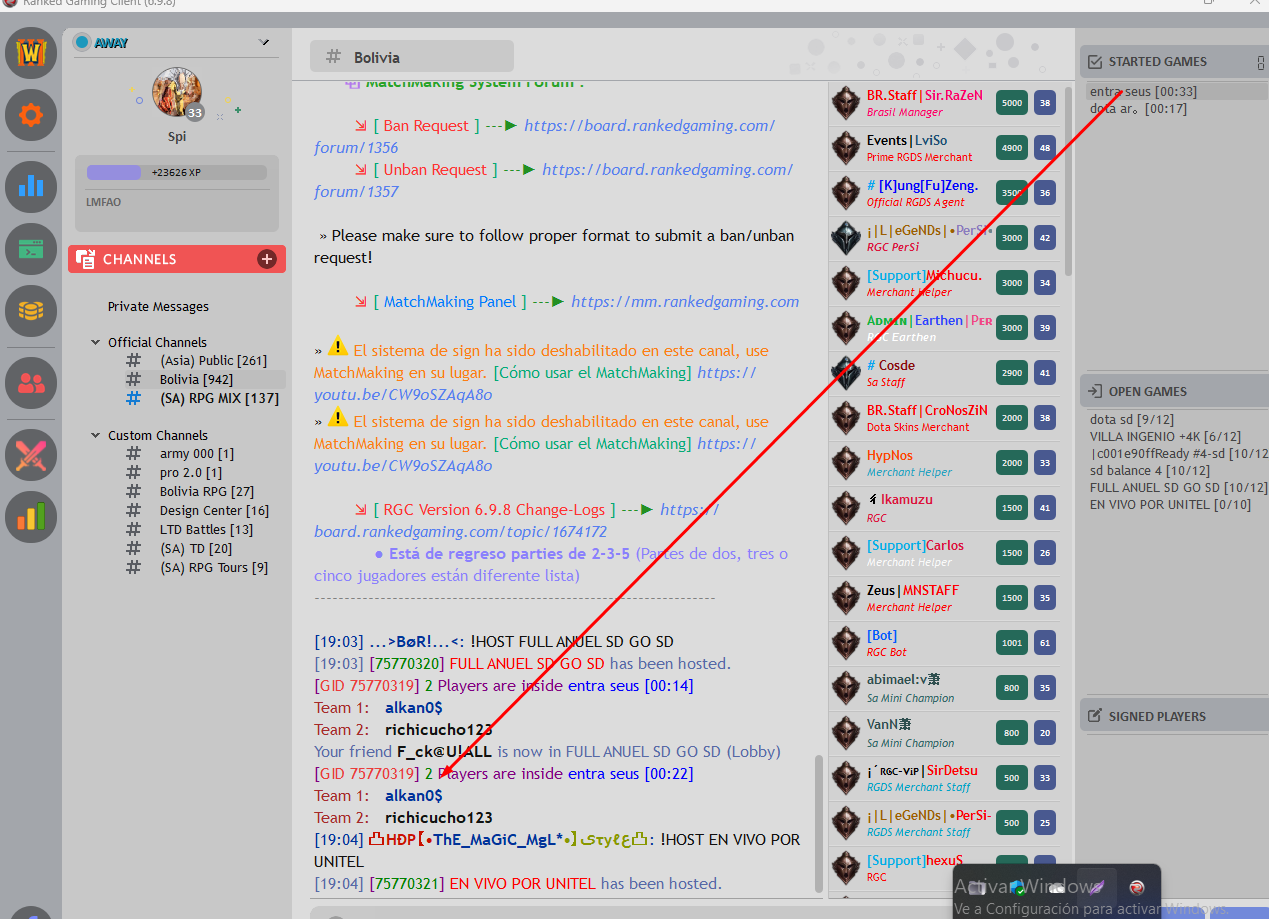Click the Zeus|MNSTAFF helmet avatar
This screenshot has width=1269, height=919.
tap(847, 598)
